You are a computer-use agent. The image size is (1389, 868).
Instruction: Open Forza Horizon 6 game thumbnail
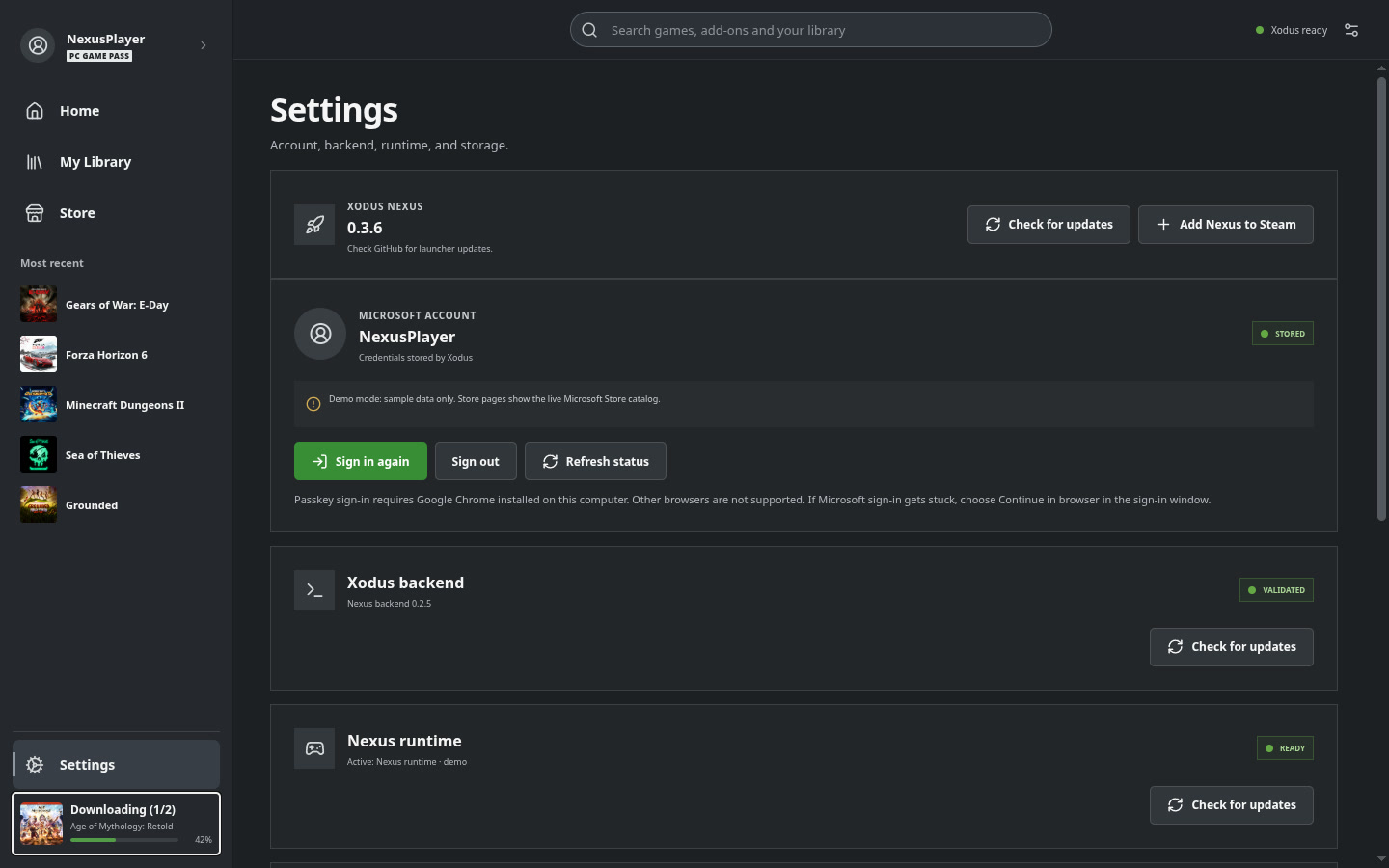click(x=39, y=355)
